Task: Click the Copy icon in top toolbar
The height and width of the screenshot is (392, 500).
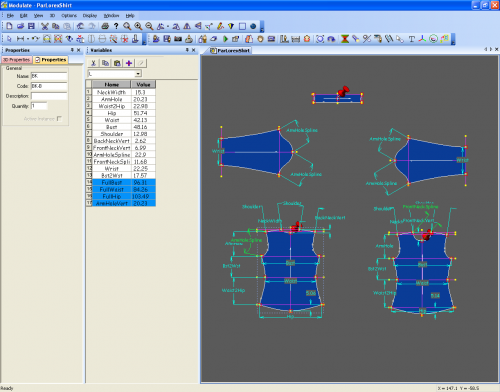Action: click(x=56, y=26)
